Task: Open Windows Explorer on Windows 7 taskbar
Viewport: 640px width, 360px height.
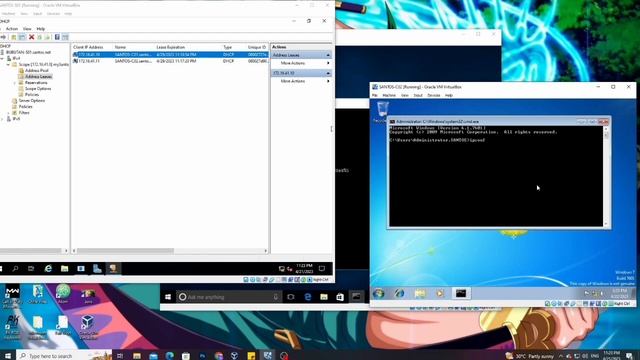Action: pos(420,293)
